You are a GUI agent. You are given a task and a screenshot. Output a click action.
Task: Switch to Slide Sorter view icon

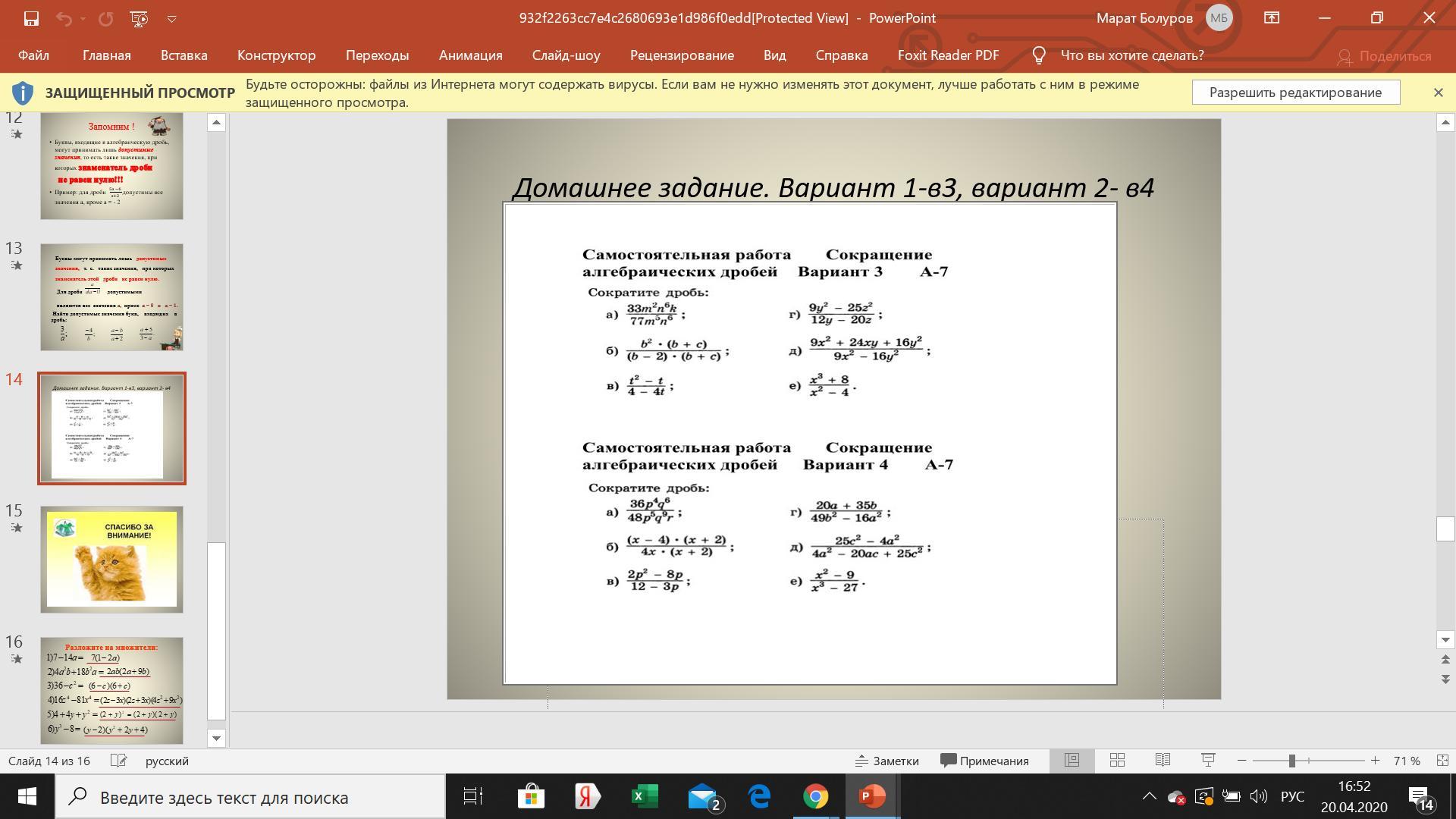click(1117, 761)
